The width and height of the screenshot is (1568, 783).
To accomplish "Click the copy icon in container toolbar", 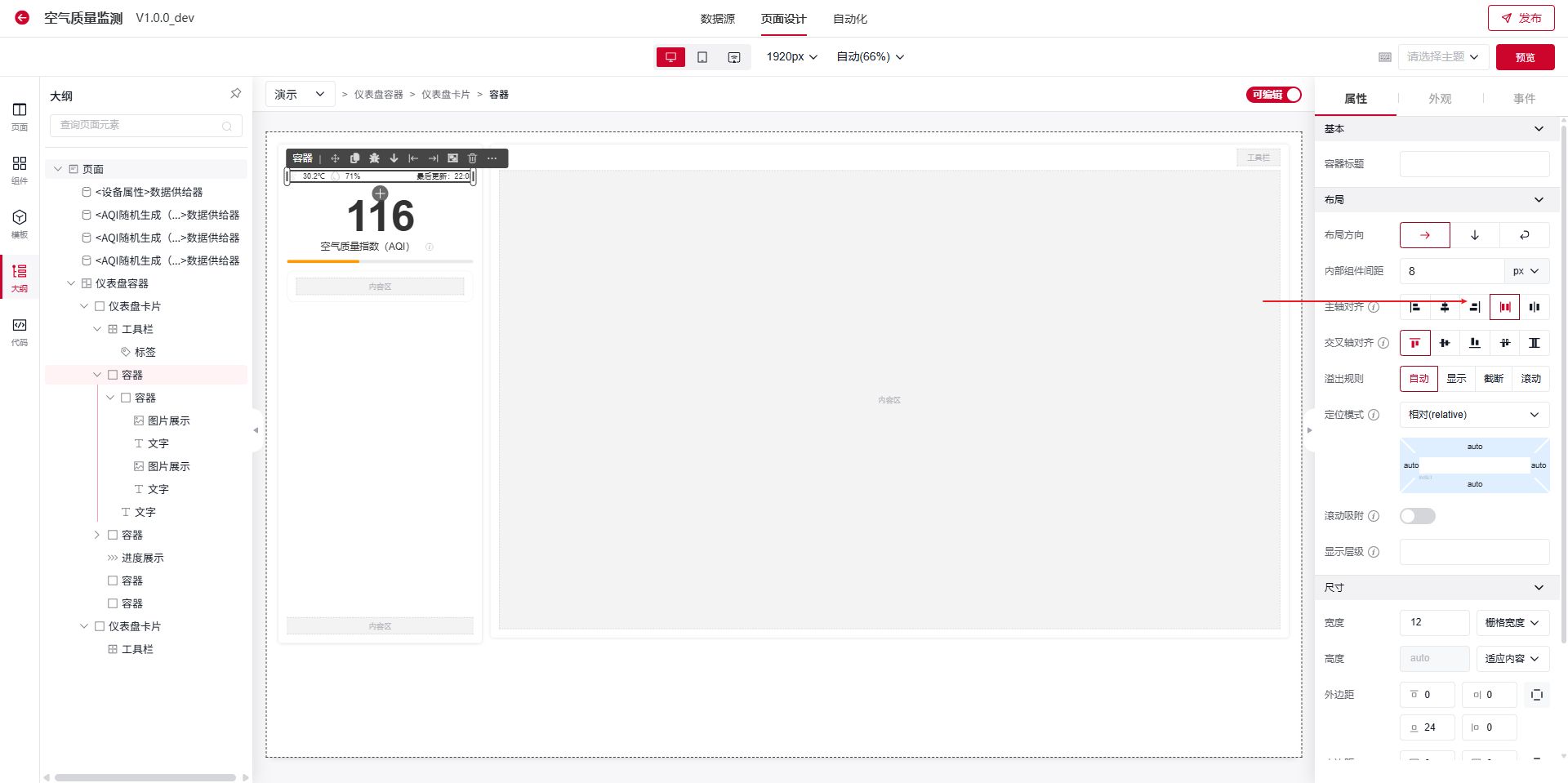I will click(x=354, y=158).
